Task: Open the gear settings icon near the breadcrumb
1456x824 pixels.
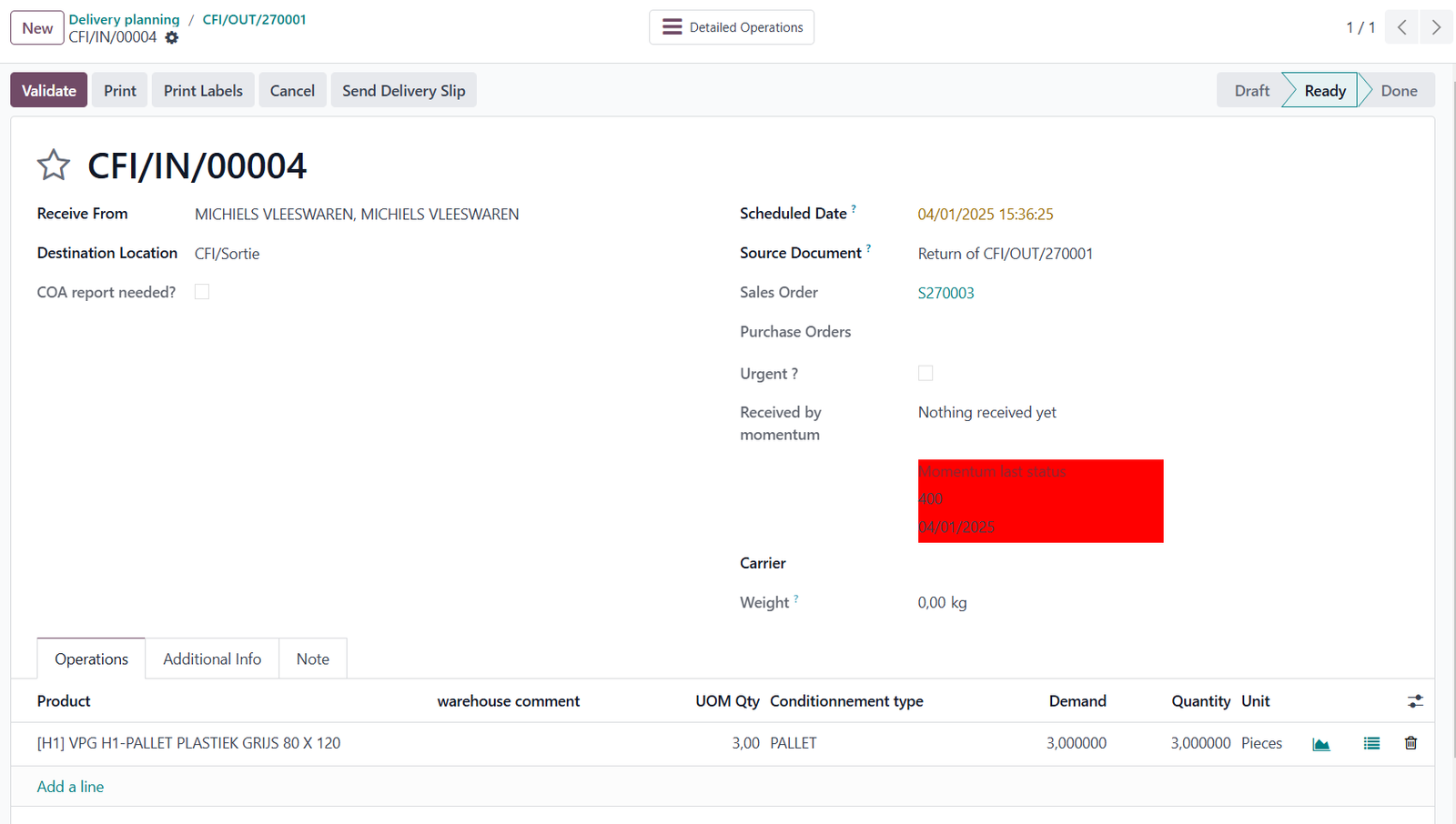Action: click(172, 38)
